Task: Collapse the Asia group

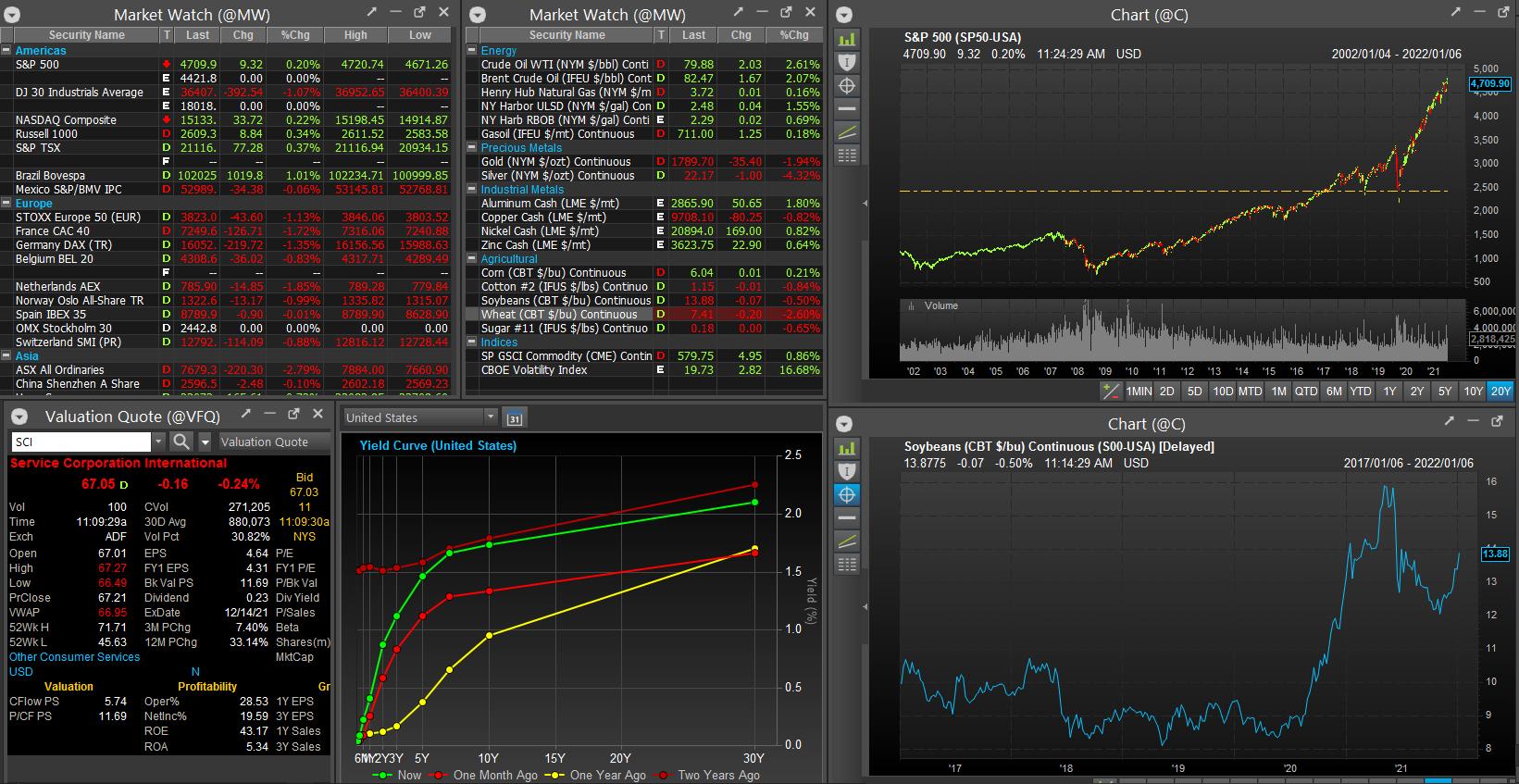Action: [6, 356]
